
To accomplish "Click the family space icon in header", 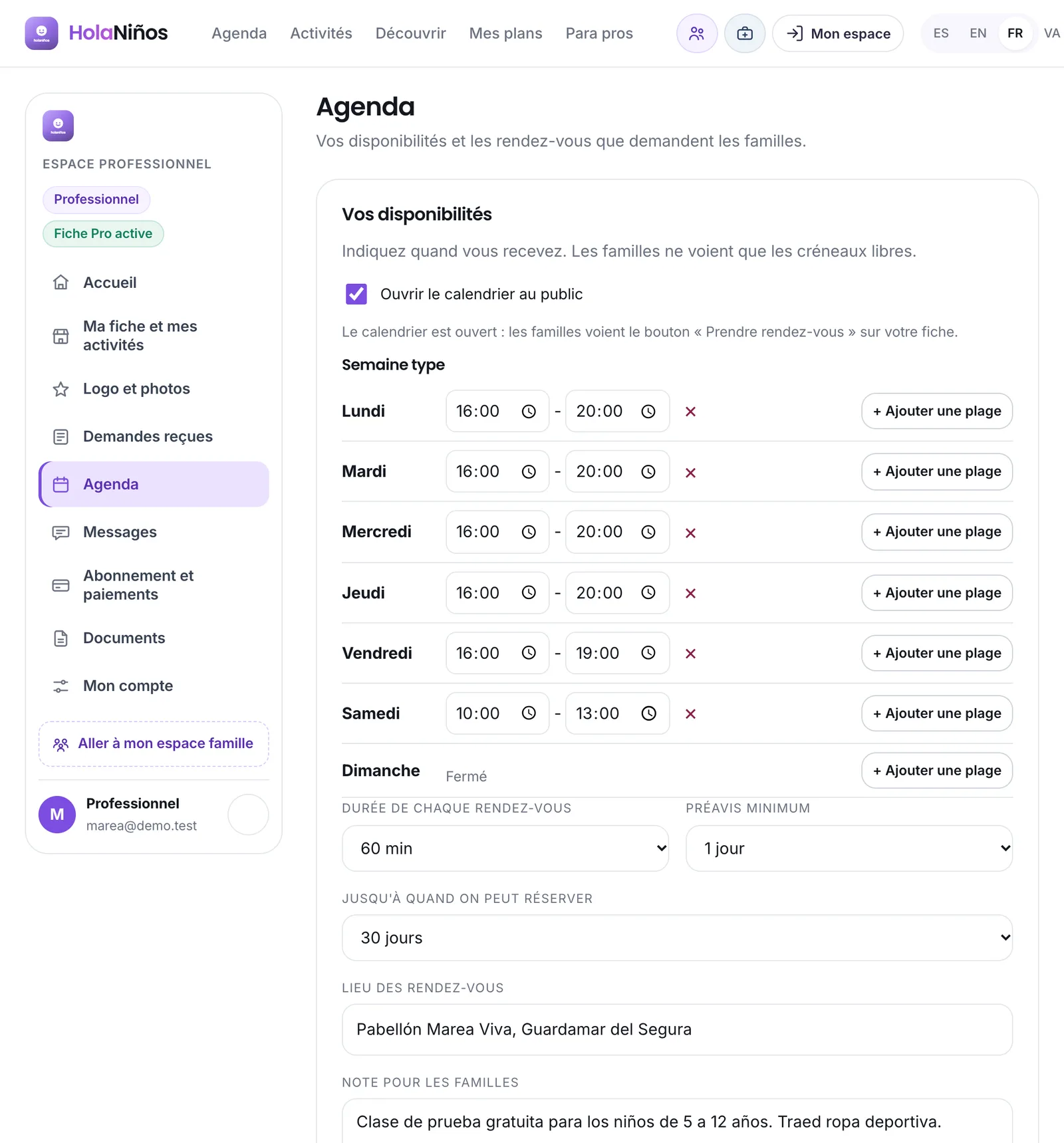I will pos(696,33).
